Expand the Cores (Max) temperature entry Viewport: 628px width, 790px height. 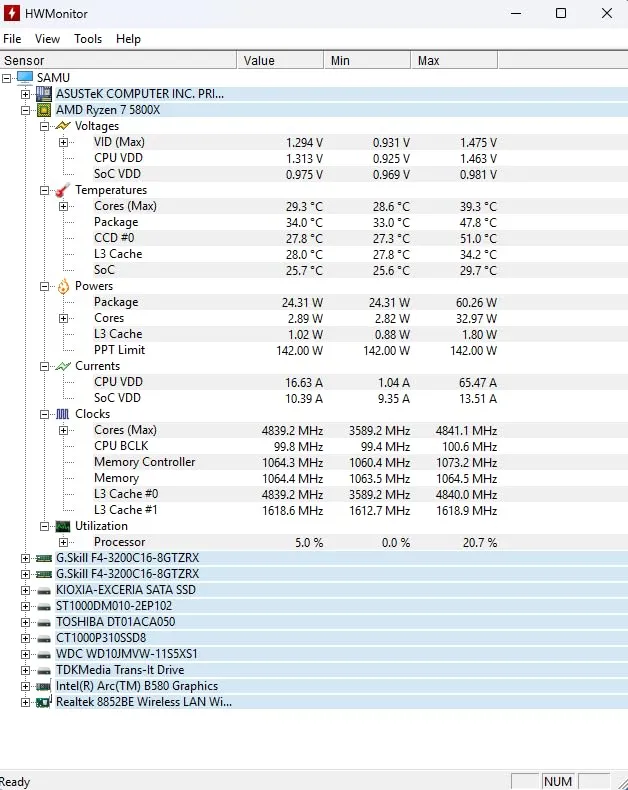click(x=64, y=207)
